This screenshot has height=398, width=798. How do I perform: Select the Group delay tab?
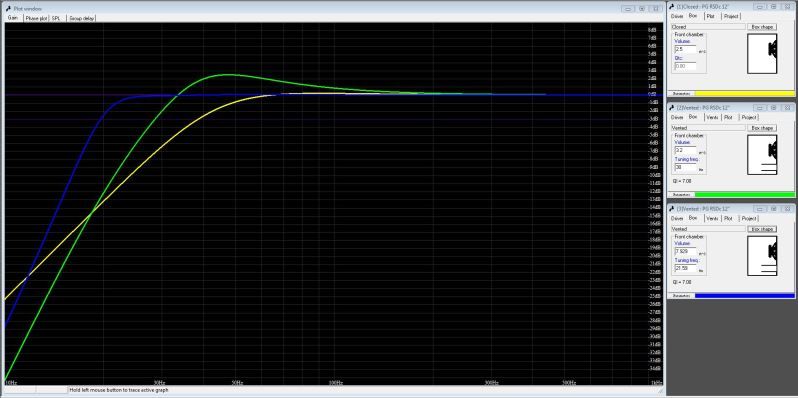click(82, 18)
